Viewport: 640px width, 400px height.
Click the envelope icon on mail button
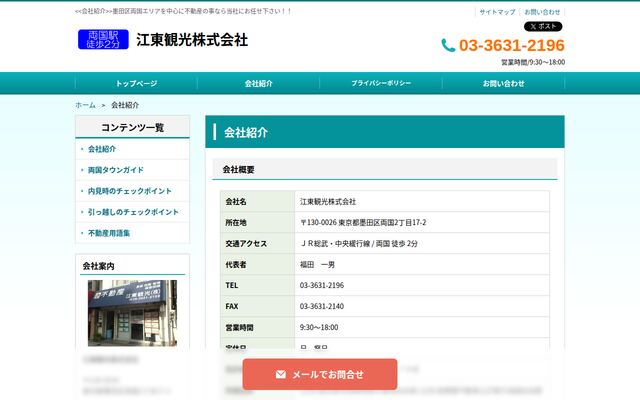281,374
